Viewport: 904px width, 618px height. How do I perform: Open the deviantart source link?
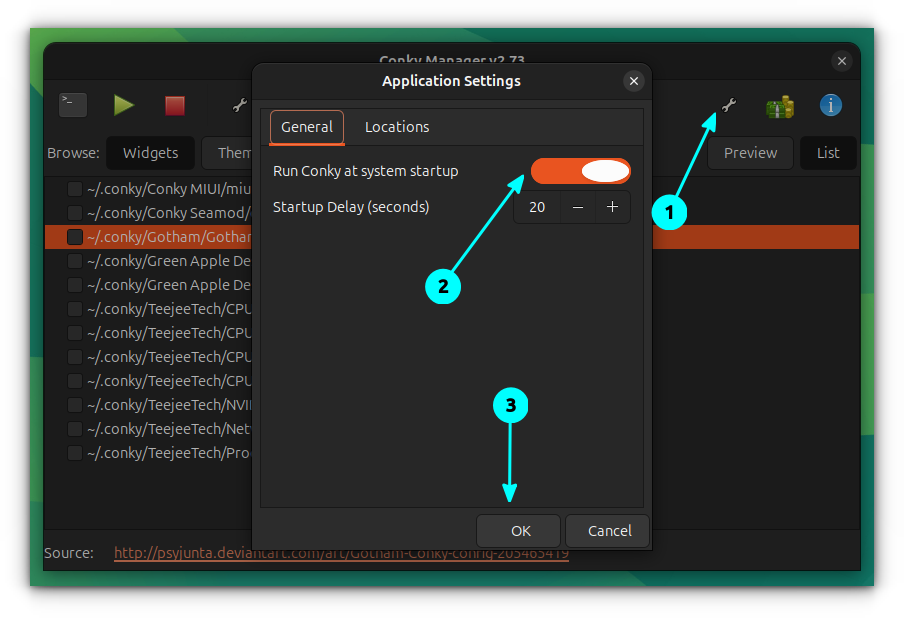pyautogui.click(x=341, y=553)
